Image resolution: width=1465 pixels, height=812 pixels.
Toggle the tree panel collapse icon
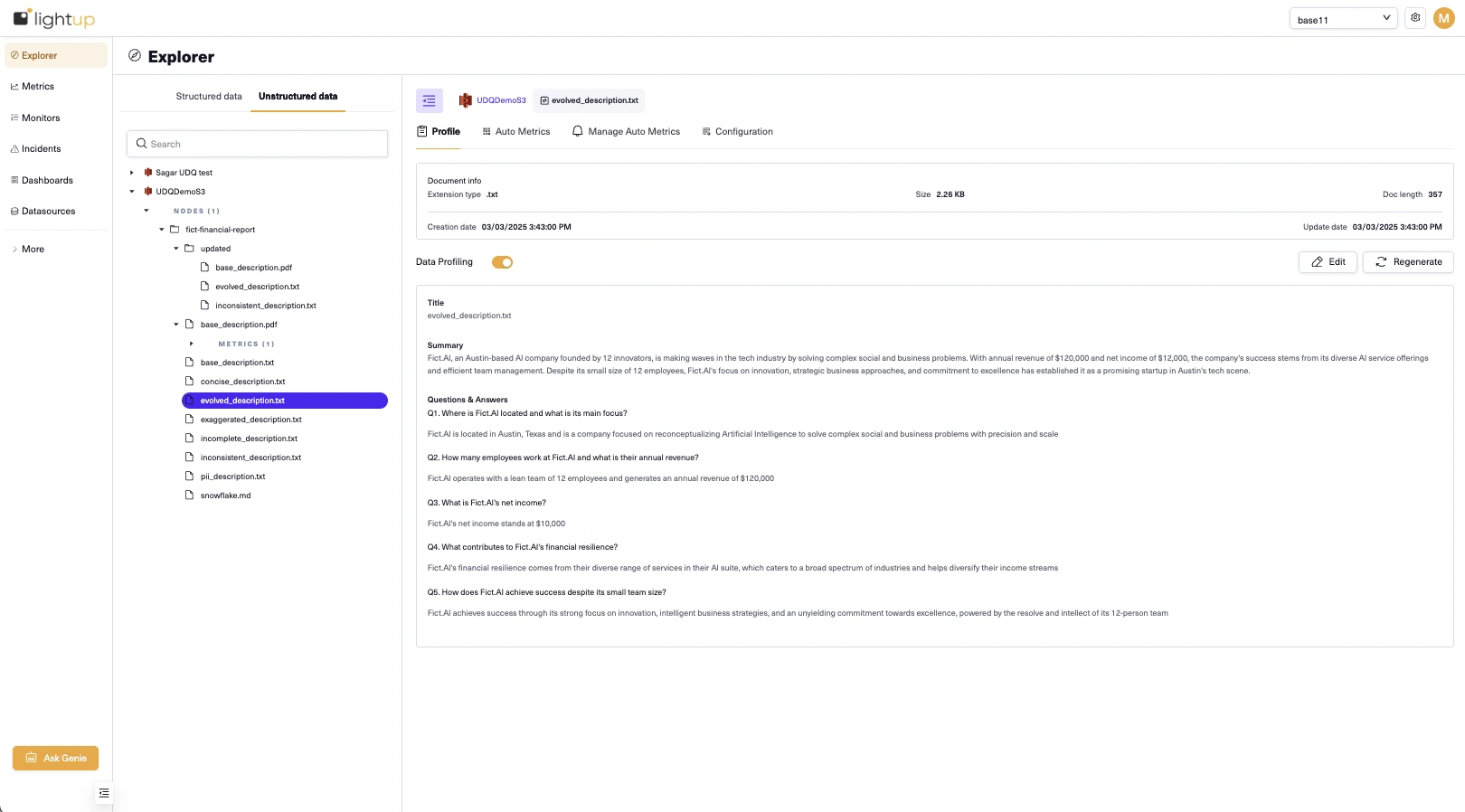coord(429,100)
